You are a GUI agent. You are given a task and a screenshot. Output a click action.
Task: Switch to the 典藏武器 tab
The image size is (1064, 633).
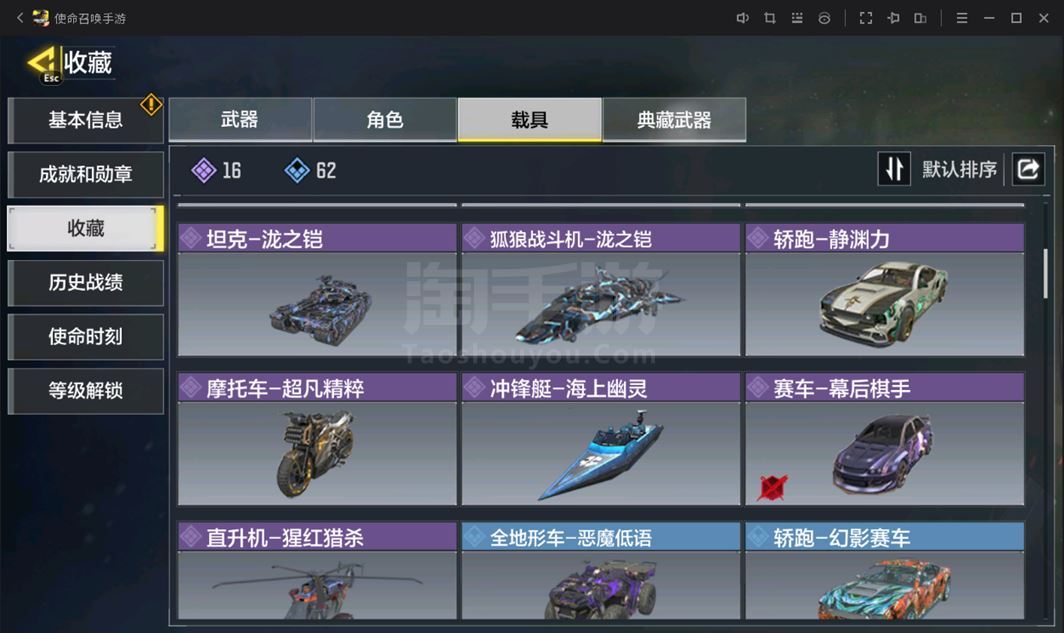pos(674,120)
